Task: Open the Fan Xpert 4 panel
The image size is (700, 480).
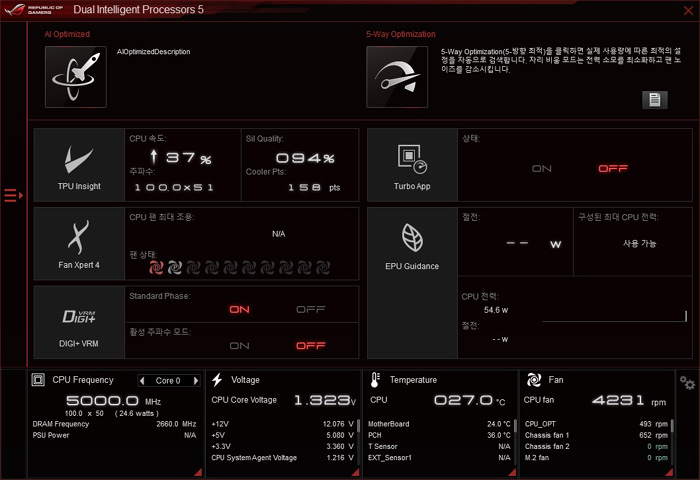Action: click(x=79, y=243)
